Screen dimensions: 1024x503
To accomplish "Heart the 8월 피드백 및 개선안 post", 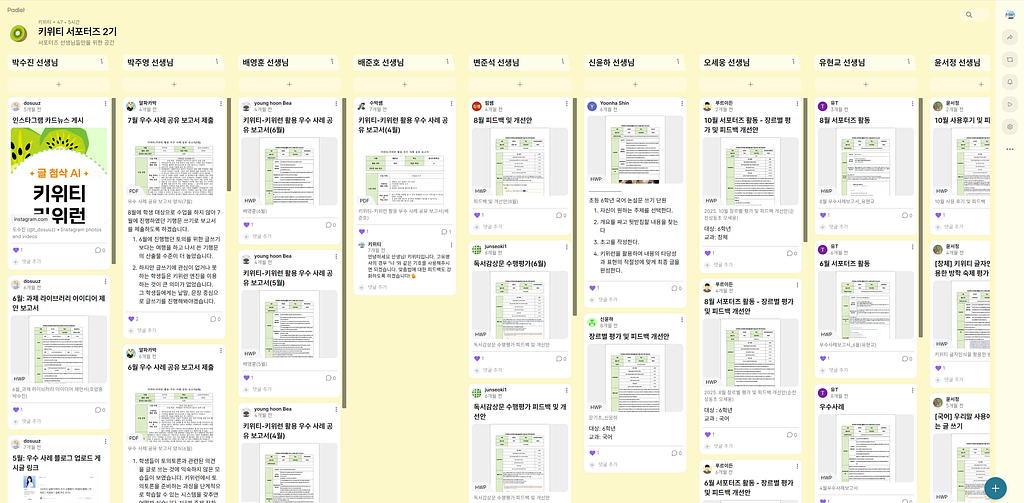I will 476,215.
